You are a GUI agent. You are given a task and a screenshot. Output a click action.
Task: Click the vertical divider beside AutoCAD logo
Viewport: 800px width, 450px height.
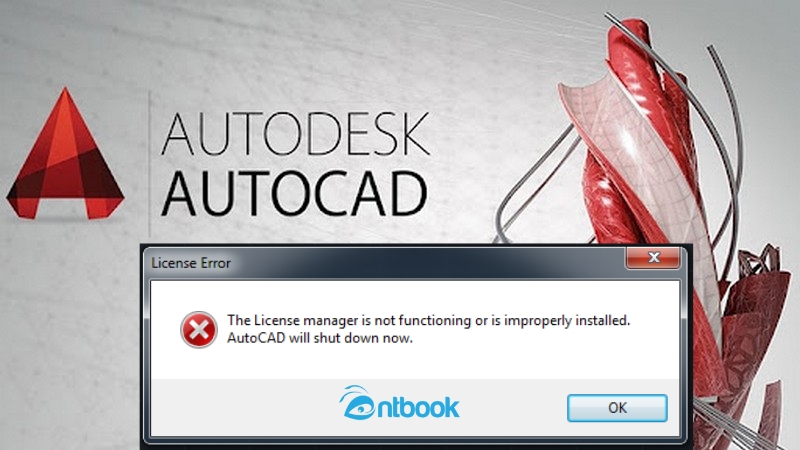point(149,163)
